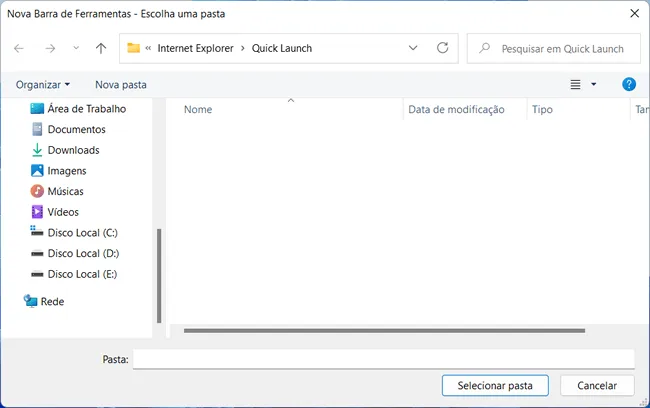Open more view options dropdown arrow

(x=594, y=85)
